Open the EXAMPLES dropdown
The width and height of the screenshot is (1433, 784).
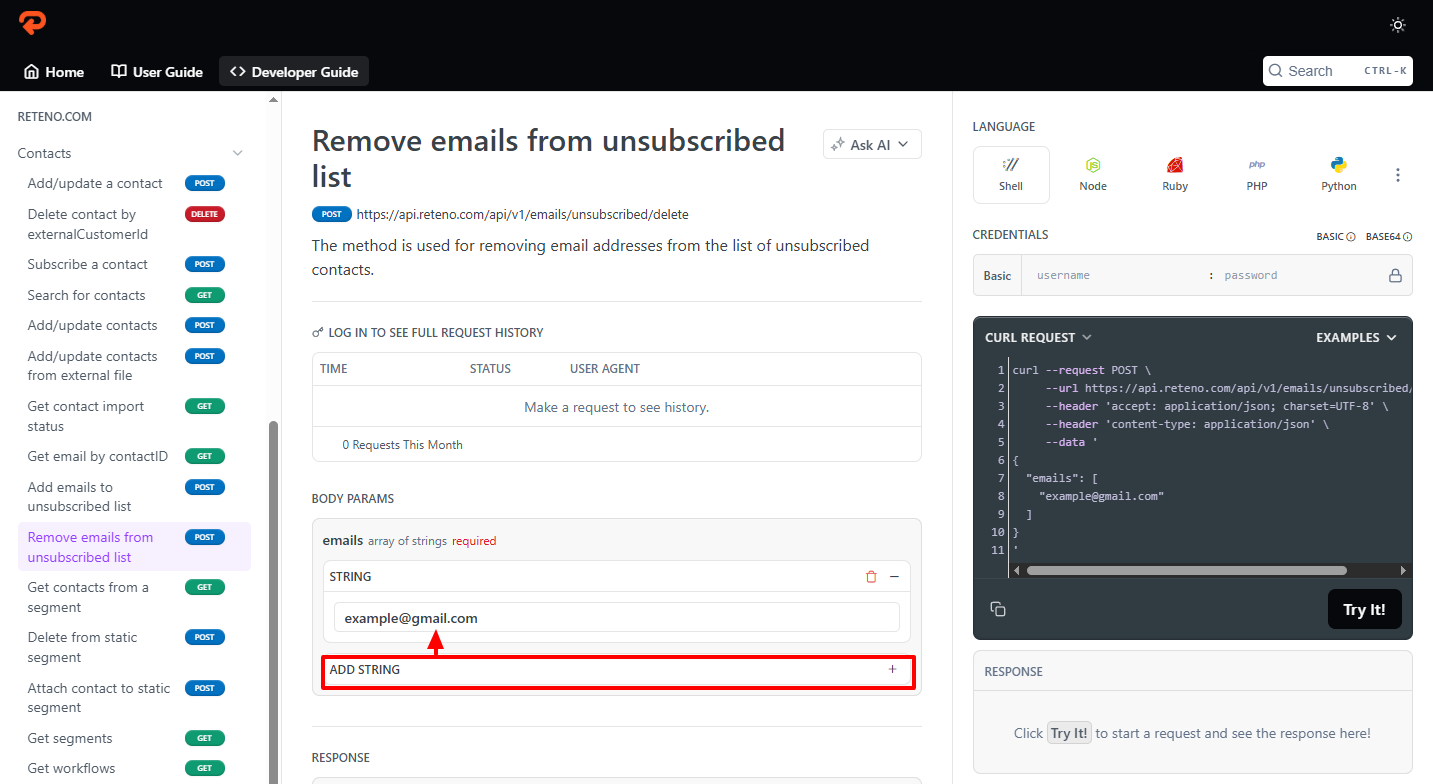click(x=1356, y=338)
